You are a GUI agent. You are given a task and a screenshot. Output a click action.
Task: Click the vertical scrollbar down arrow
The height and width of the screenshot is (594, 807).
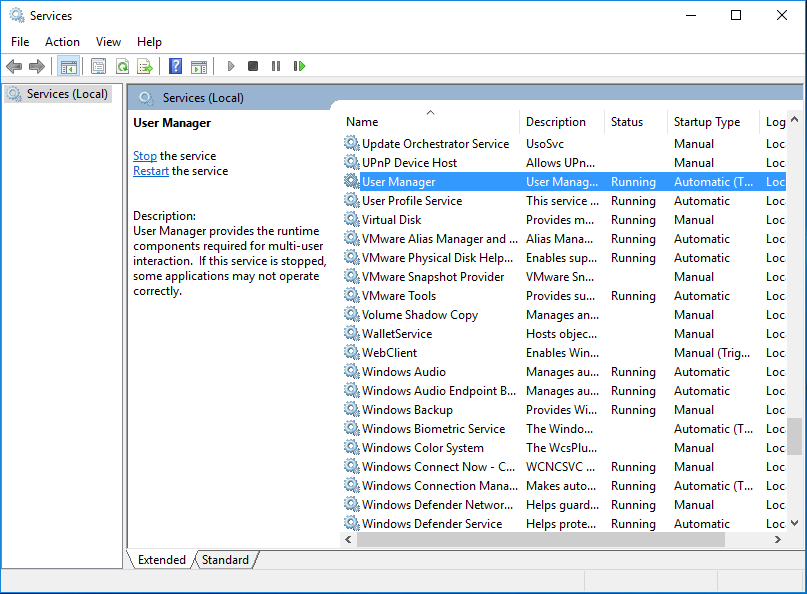tap(795, 523)
